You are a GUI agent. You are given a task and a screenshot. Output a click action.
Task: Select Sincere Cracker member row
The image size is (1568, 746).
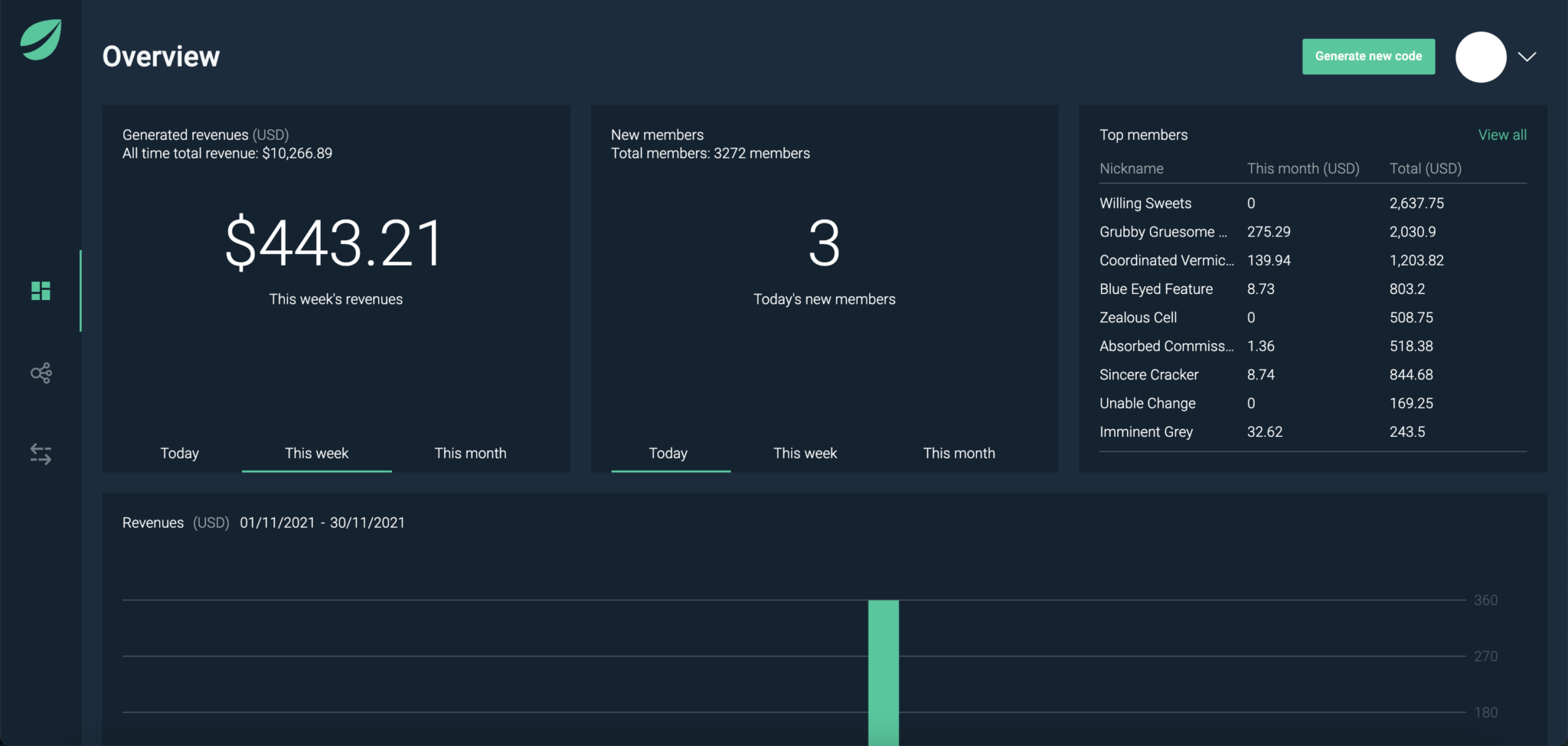pyautogui.click(x=1313, y=375)
